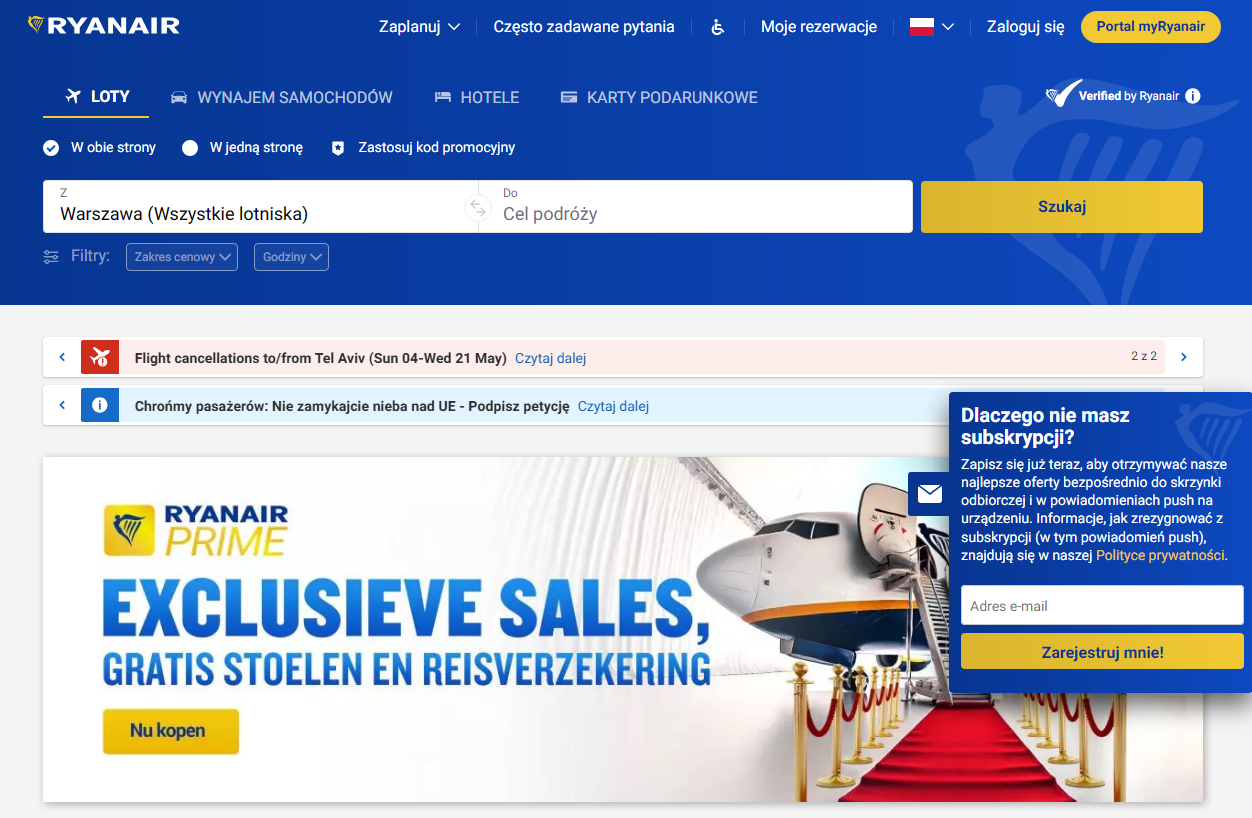Click the promo code shield icon
This screenshot has width=1252, height=818.
point(338,148)
